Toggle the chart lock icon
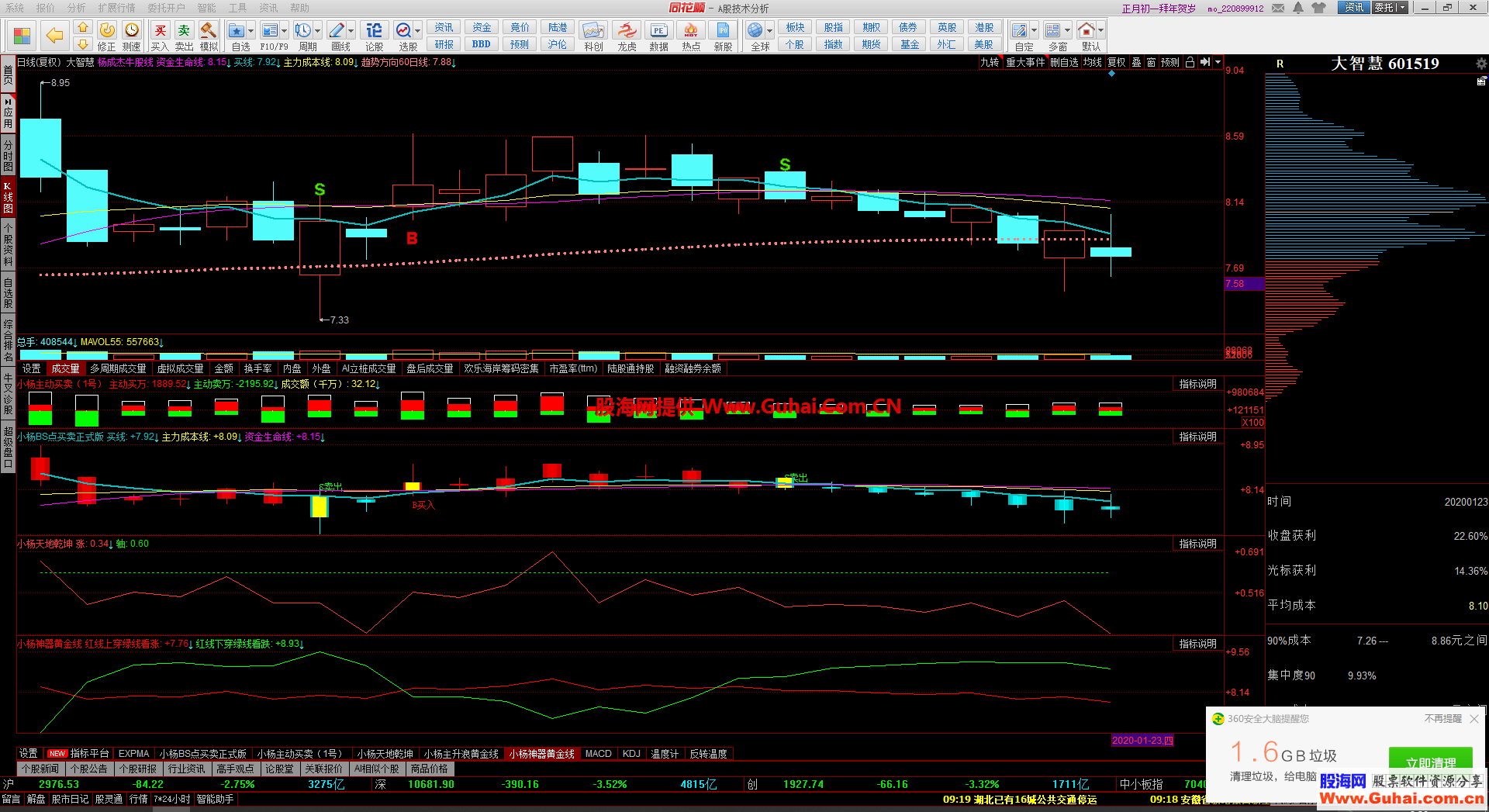Image resolution: width=1489 pixels, height=812 pixels. click(1190, 63)
